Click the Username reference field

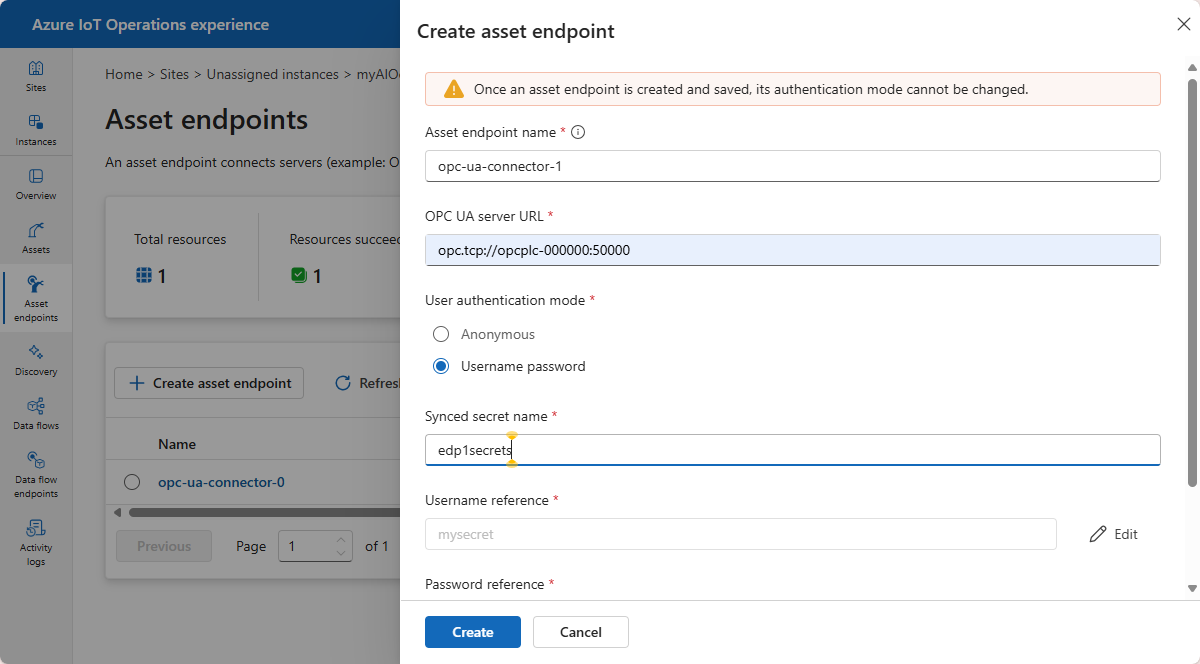(x=741, y=534)
